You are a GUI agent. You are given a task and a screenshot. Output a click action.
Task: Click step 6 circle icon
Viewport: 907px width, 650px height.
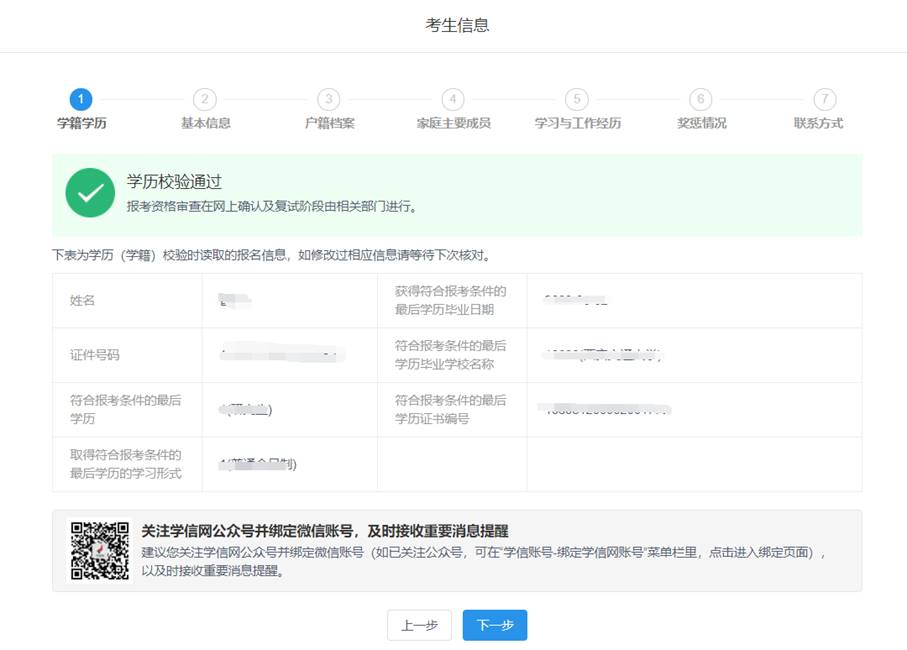[701, 99]
